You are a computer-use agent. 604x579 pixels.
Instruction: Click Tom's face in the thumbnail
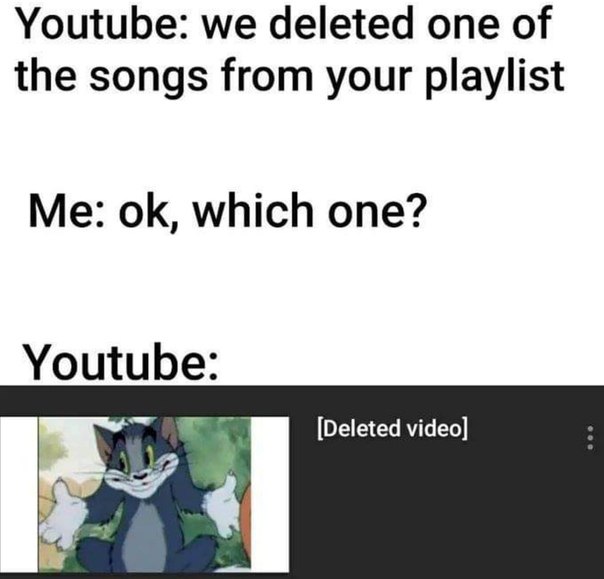139,462
